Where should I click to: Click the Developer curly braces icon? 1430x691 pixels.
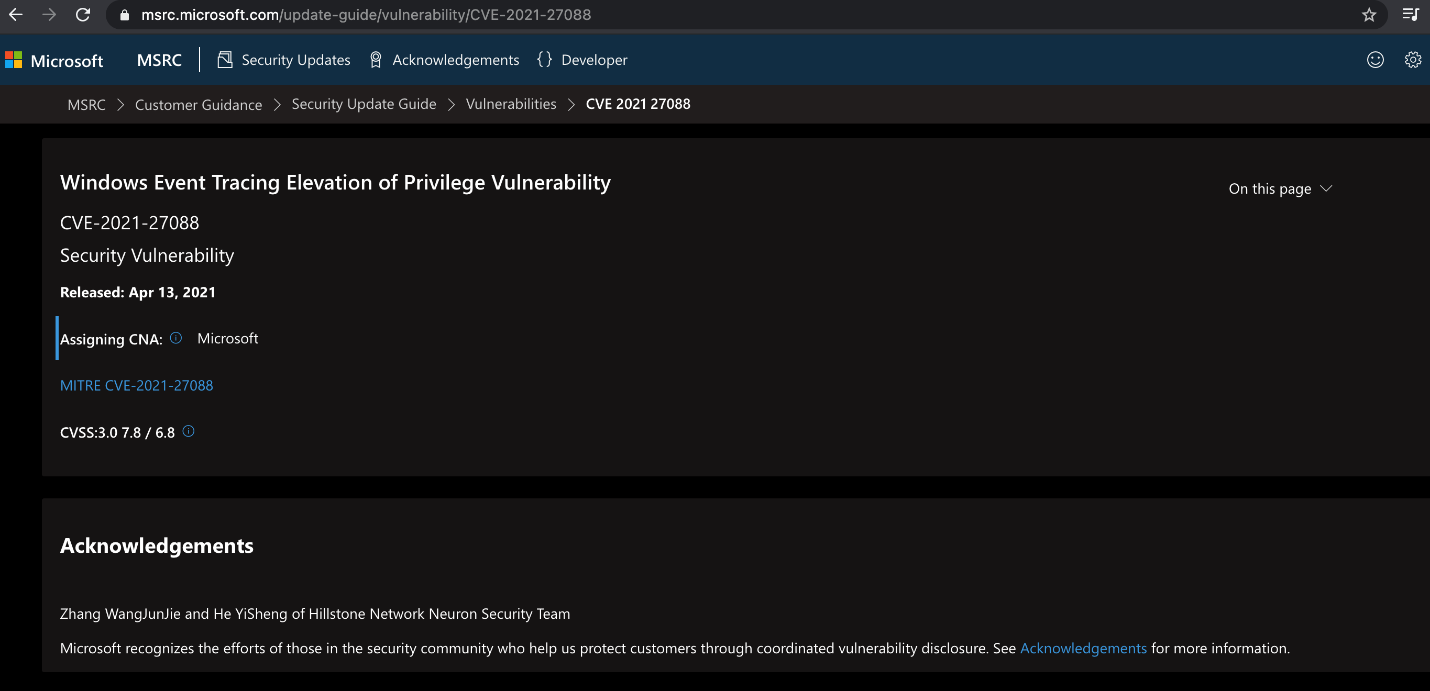tap(544, 60)
